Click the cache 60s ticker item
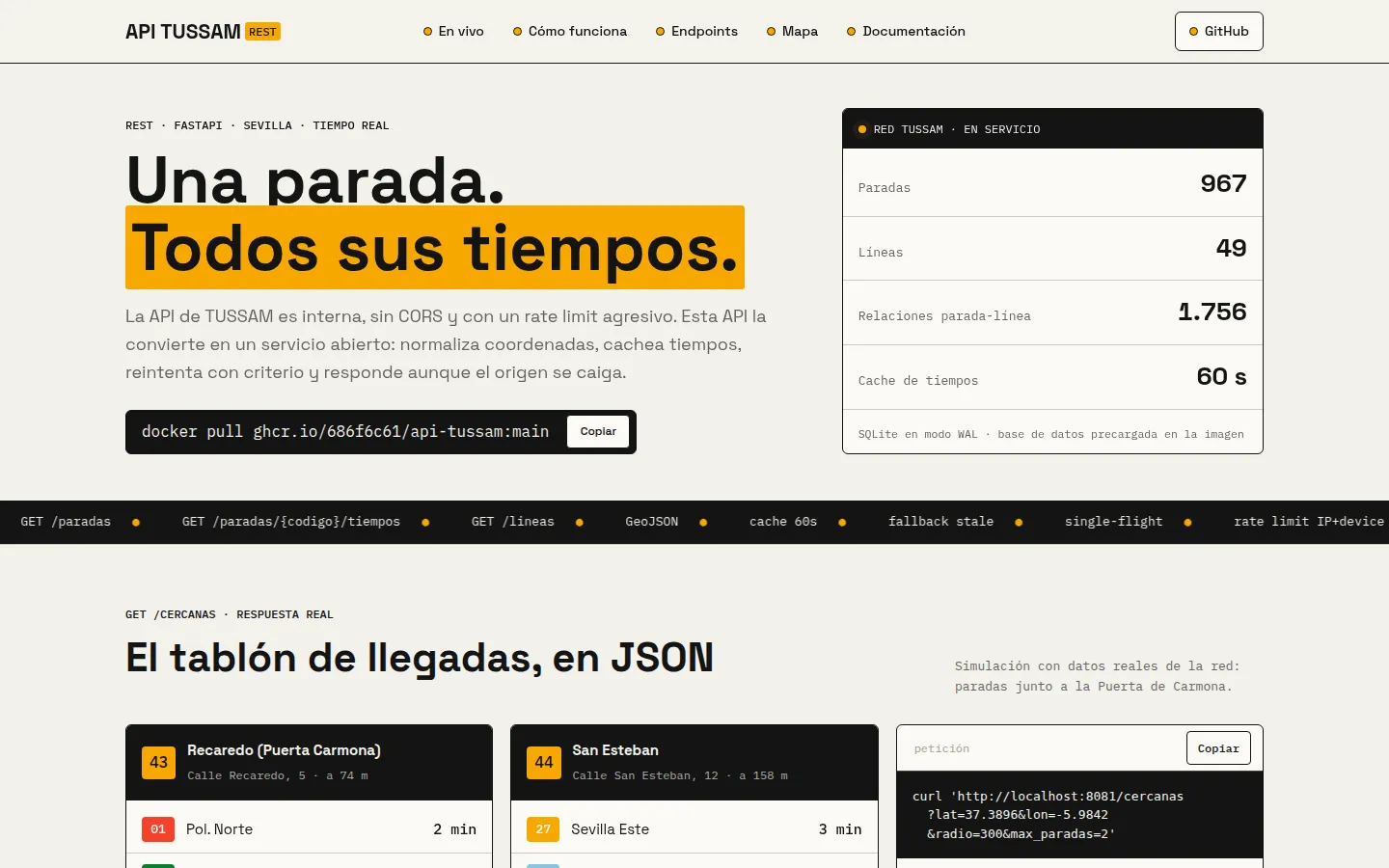Viewport: 1389px width, 868px height. pos(783,522)
